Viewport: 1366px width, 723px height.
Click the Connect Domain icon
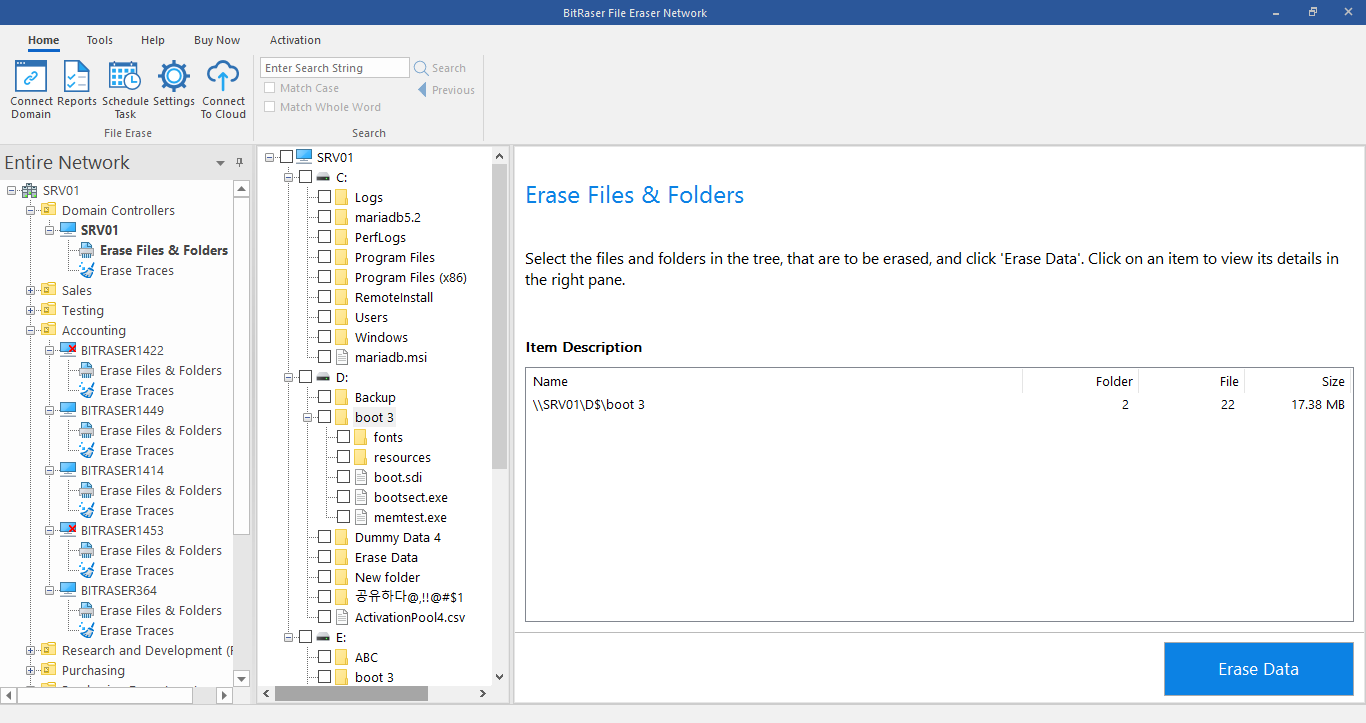[x=31, y=76]
